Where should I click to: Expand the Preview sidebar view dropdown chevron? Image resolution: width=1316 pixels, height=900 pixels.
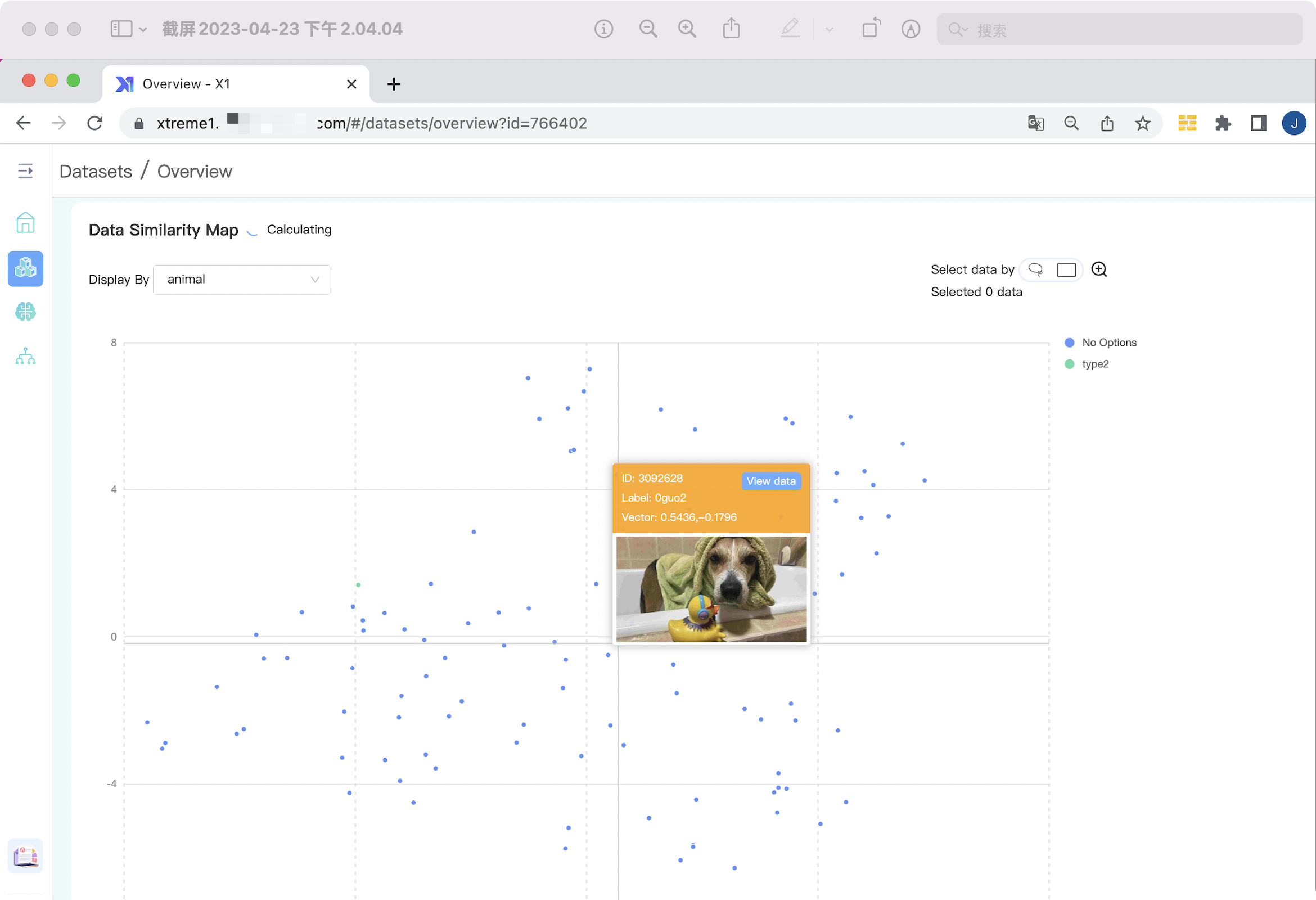(143, 29)
